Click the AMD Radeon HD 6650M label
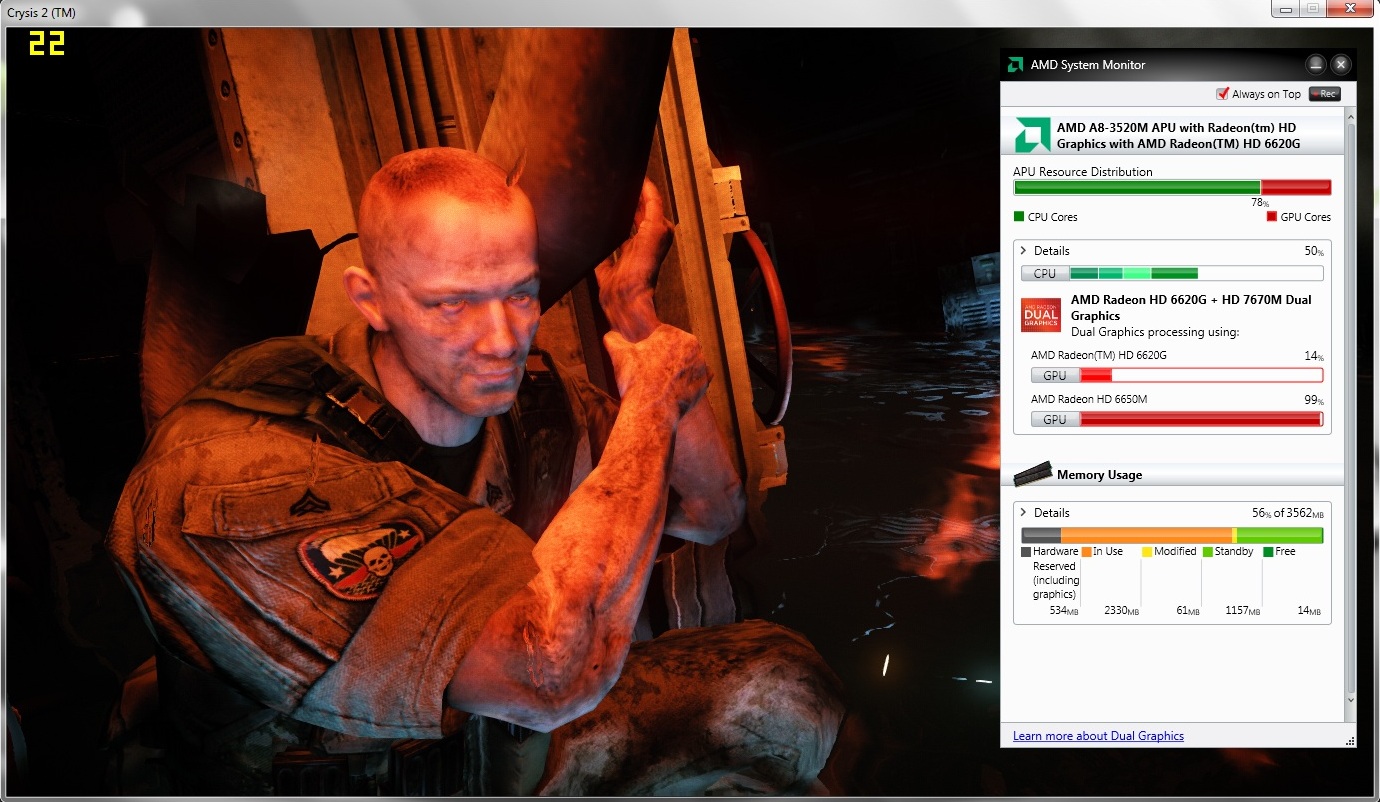Screen dimensions: 1380x802 (1089, 399)
